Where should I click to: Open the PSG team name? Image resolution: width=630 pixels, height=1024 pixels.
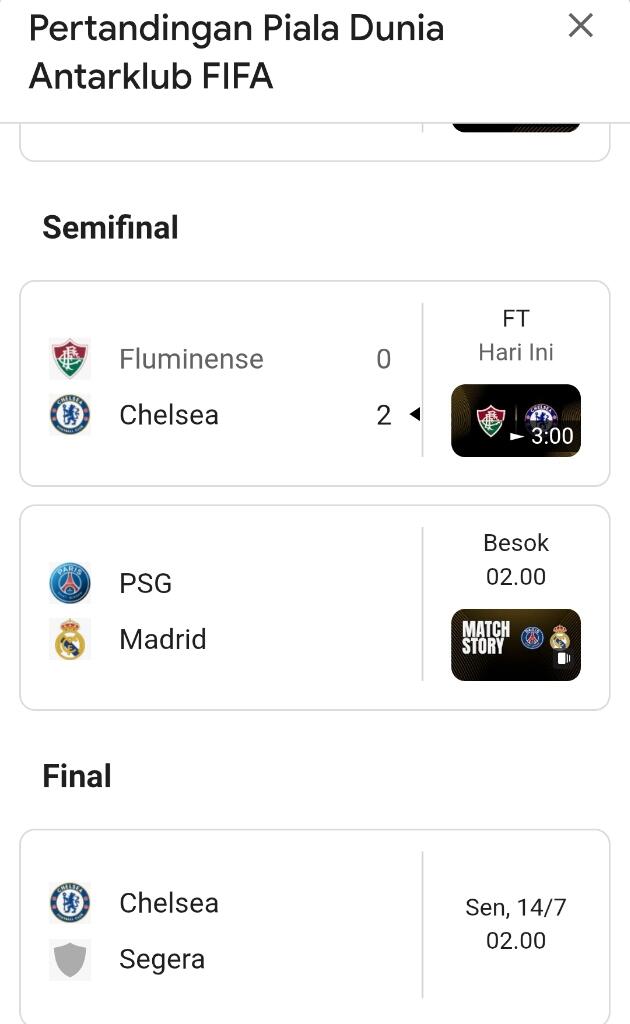pyautogui.click(x=146, y=583)
